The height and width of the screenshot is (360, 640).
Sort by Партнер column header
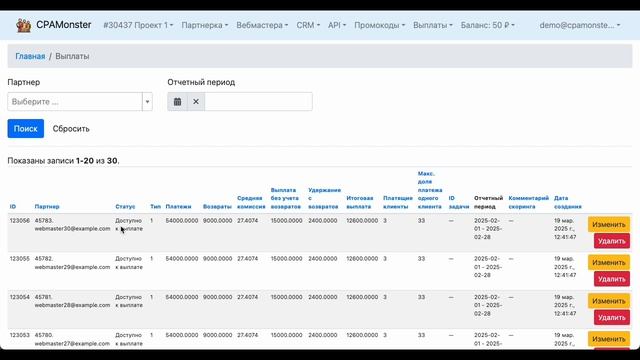pos(47,207)
